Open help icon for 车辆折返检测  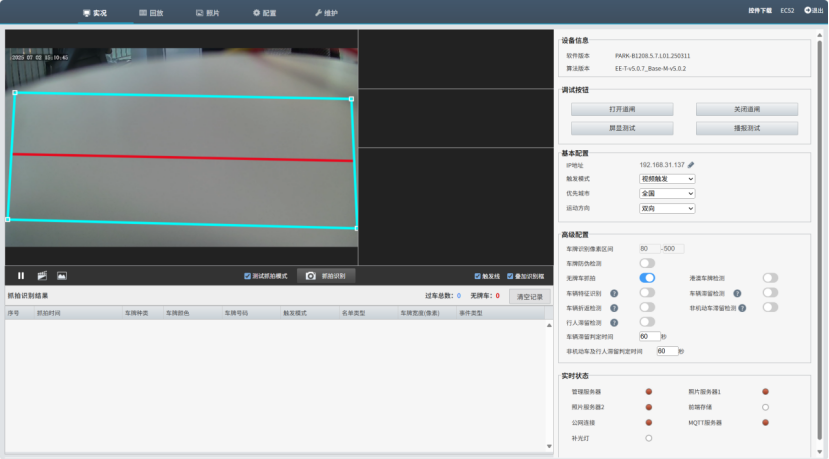pyautogui.click(x=614, y=308)
